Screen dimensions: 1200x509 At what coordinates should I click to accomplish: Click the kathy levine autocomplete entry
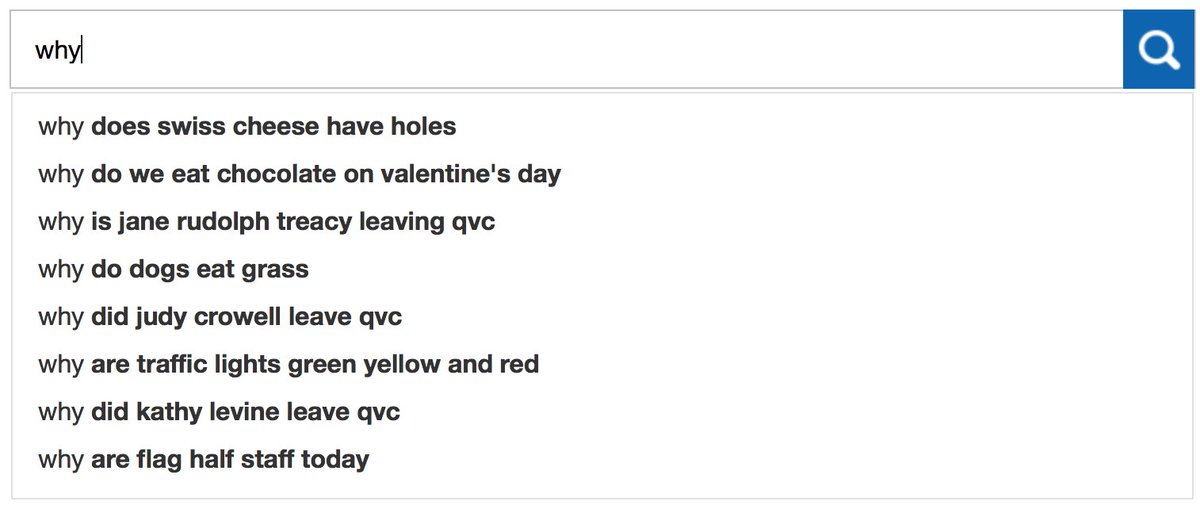219,412
